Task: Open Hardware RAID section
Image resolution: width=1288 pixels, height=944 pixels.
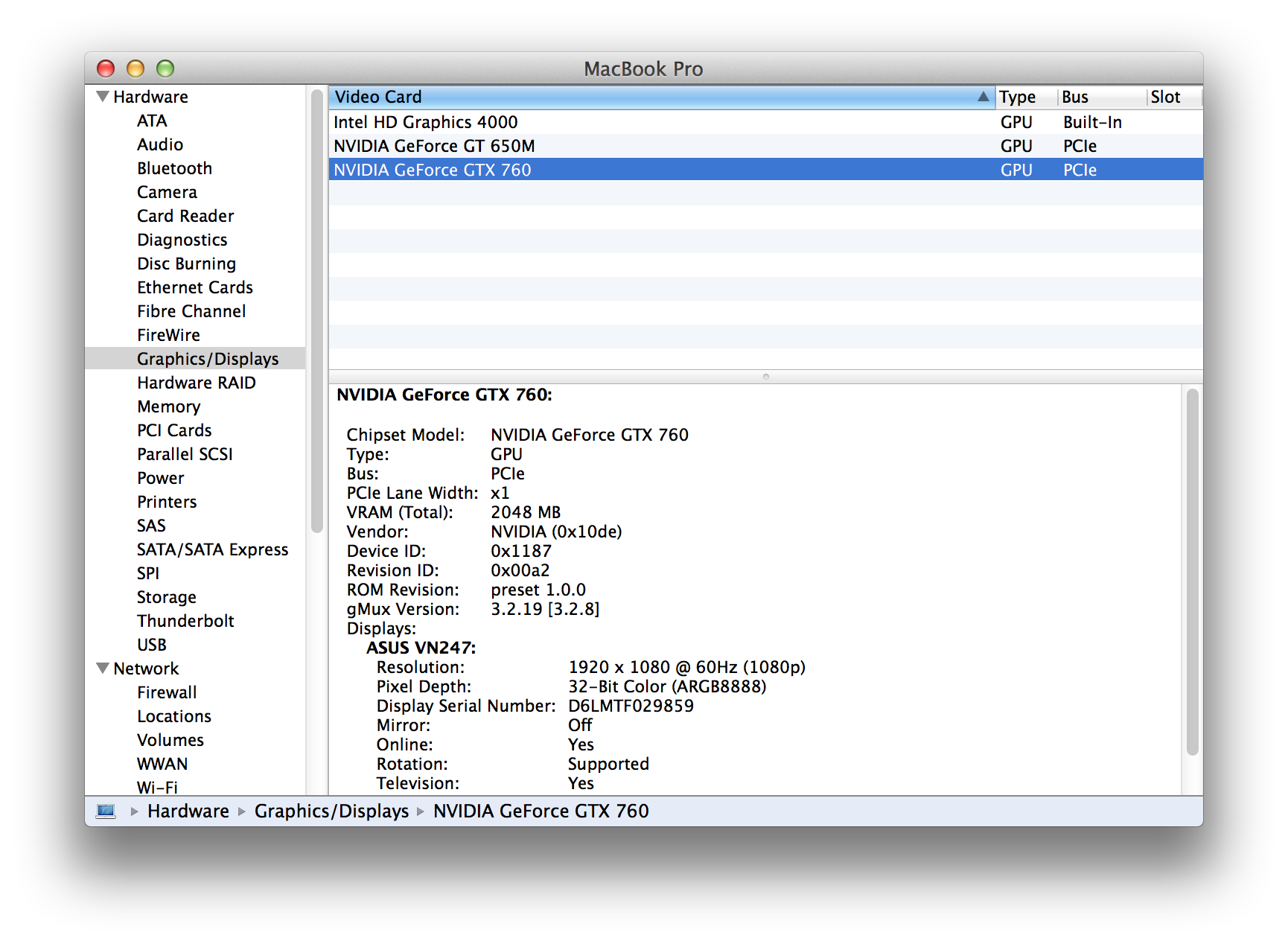Action: point(197,383)
